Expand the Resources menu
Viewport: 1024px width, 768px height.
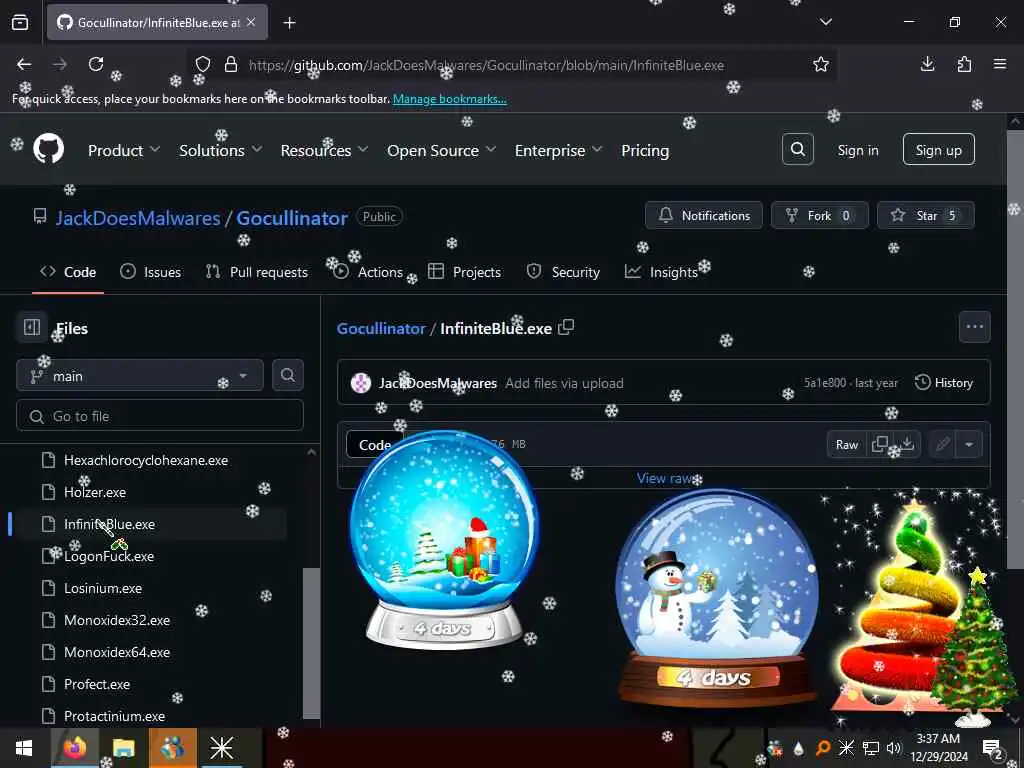pyautogui.click(x=325, y=150)
